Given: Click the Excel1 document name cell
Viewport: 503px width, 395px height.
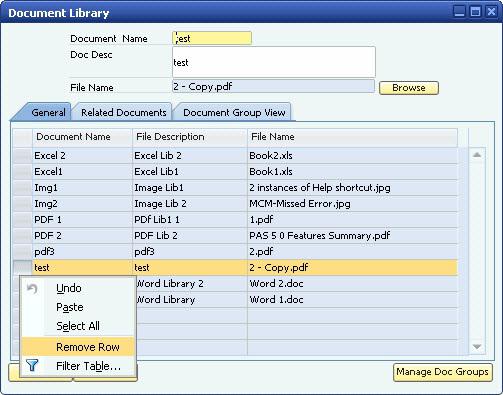Looking at the screenshot, I should [82, 172].
